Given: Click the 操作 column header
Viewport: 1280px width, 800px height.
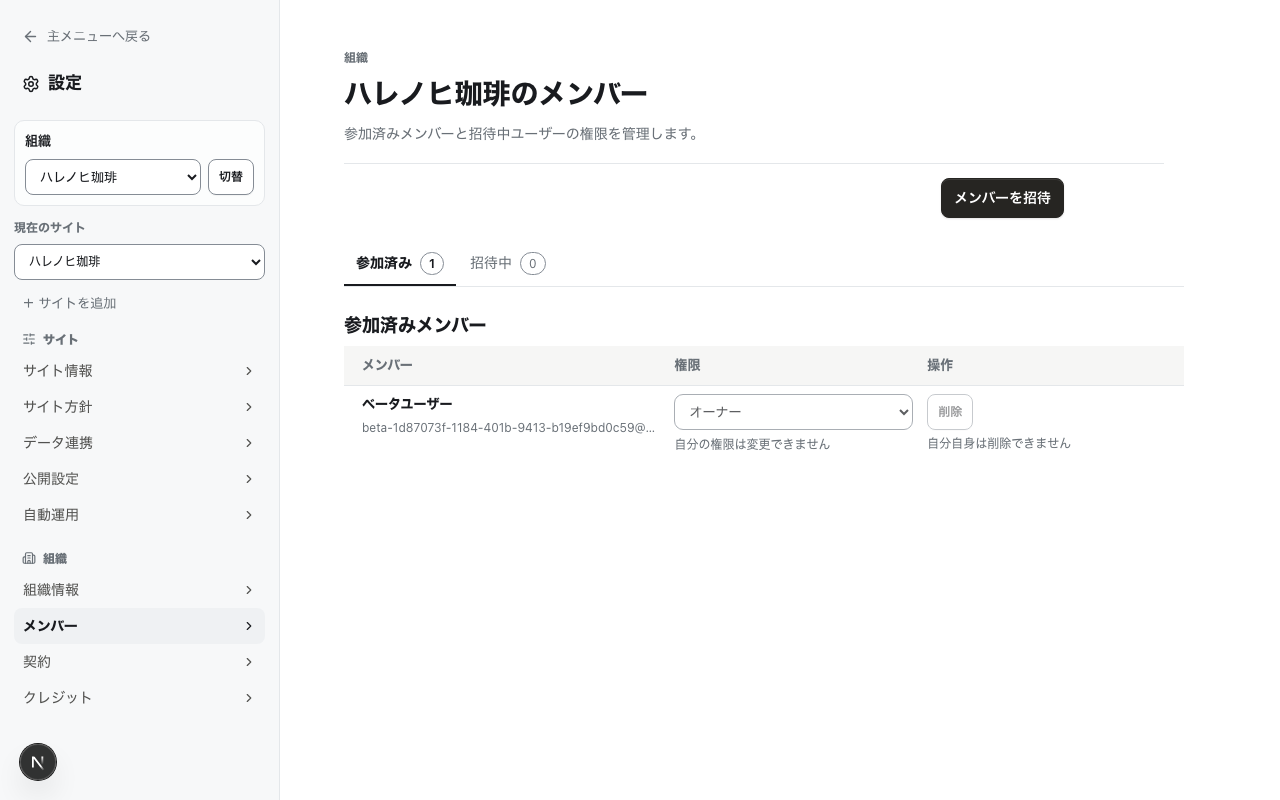Looking at the screenshot, I should coord(940,366).
